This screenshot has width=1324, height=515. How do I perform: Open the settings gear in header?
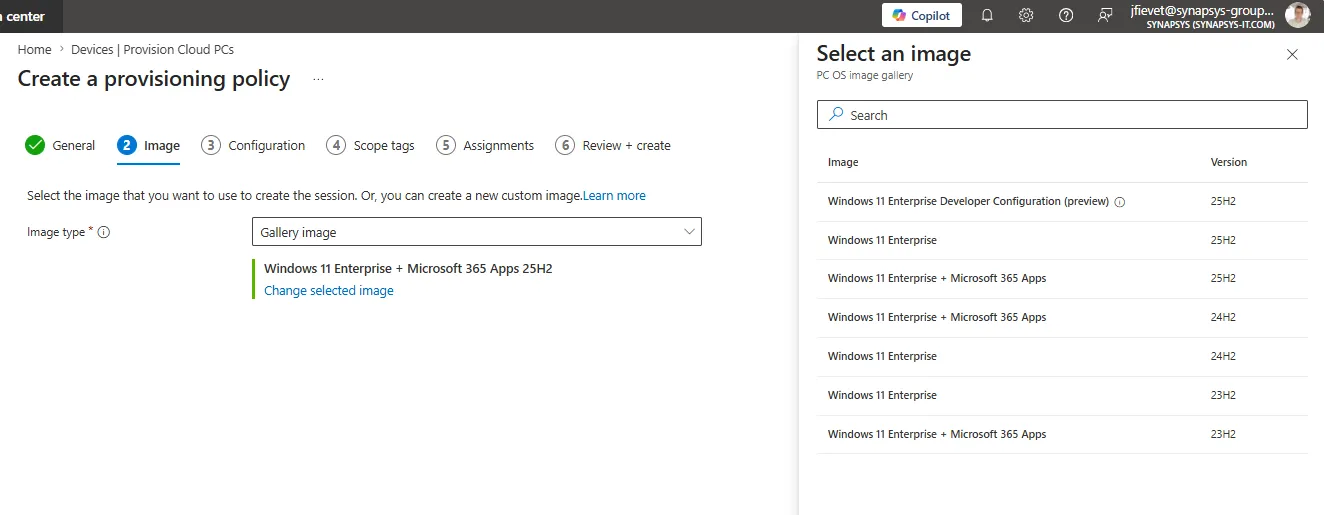pyautogui.click(x=1026, y=15)
